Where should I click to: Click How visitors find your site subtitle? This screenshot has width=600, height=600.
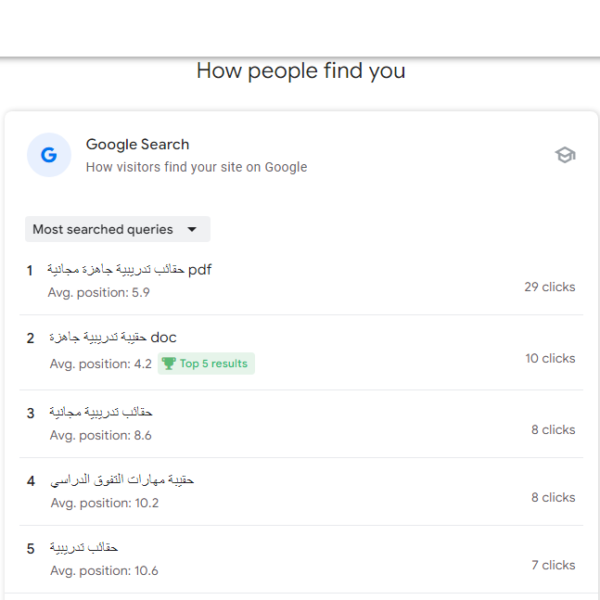click(196, 167)
